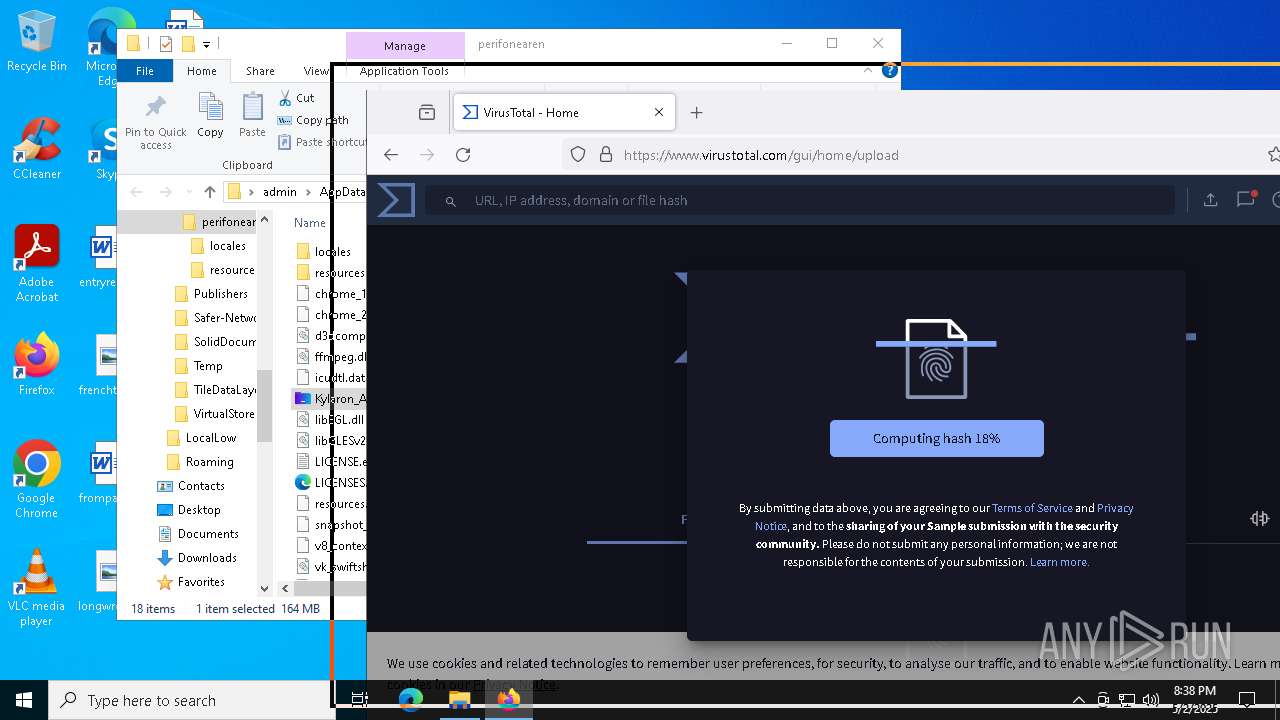Select LocalLow folder in navigation tree

[x=211, y=438]
